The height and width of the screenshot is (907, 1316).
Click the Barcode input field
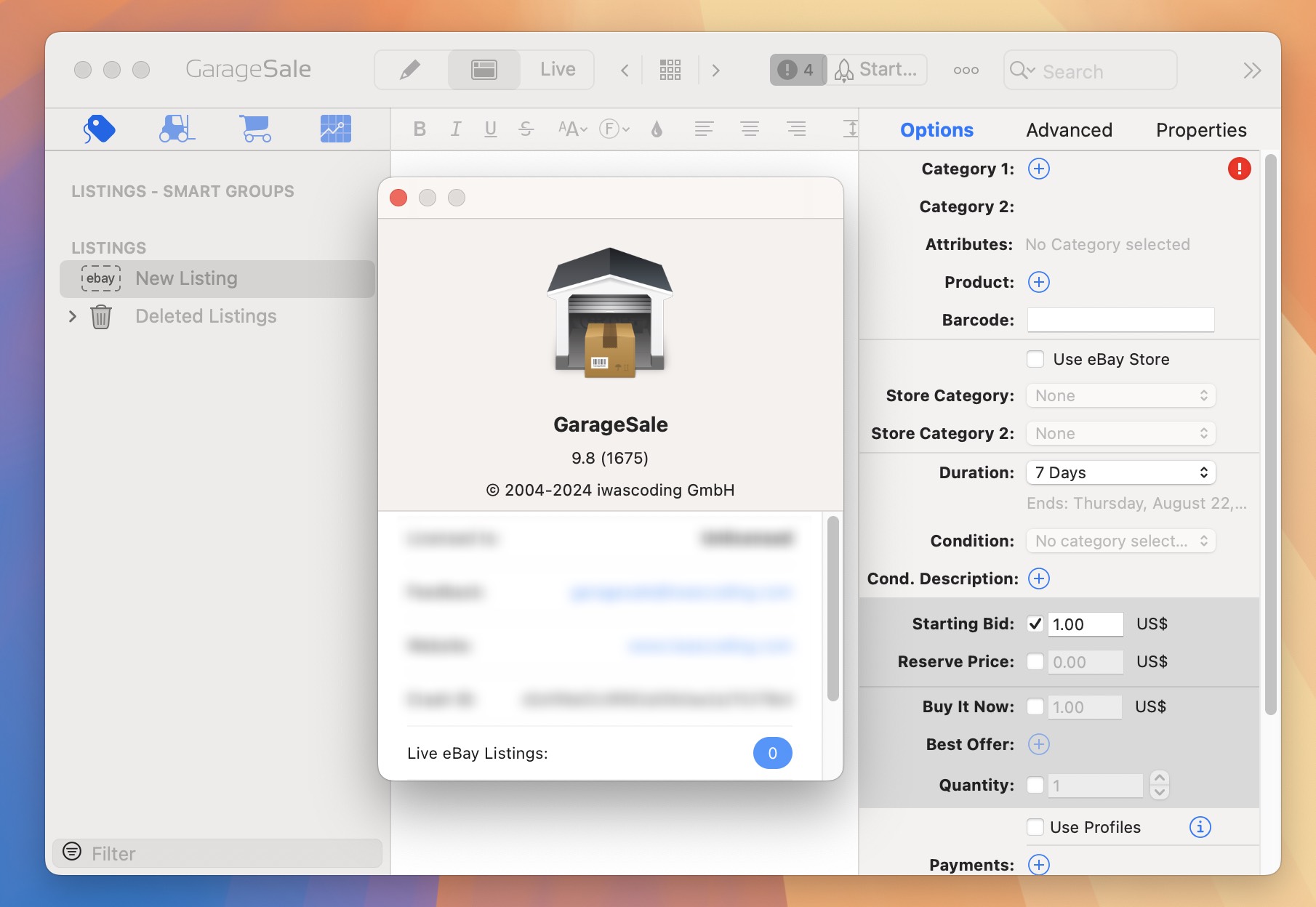[1120, 320]
